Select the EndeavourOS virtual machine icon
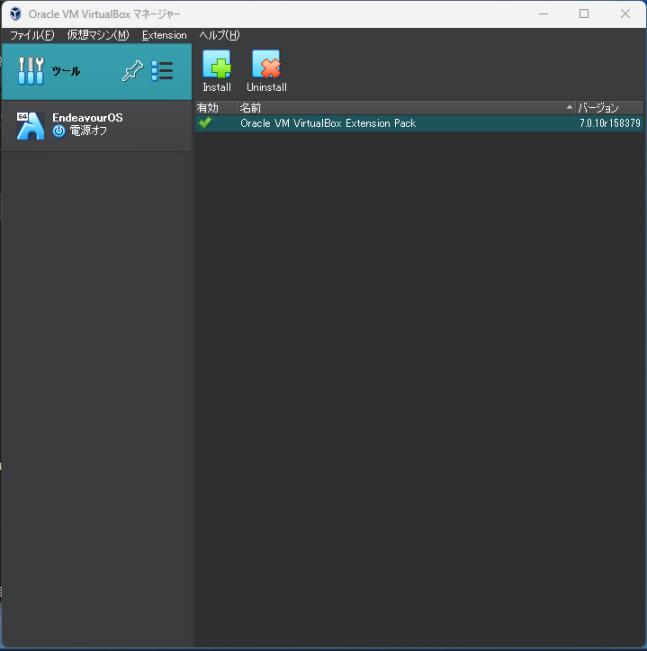This screenshot has width=647, height=651. [30, 126]
